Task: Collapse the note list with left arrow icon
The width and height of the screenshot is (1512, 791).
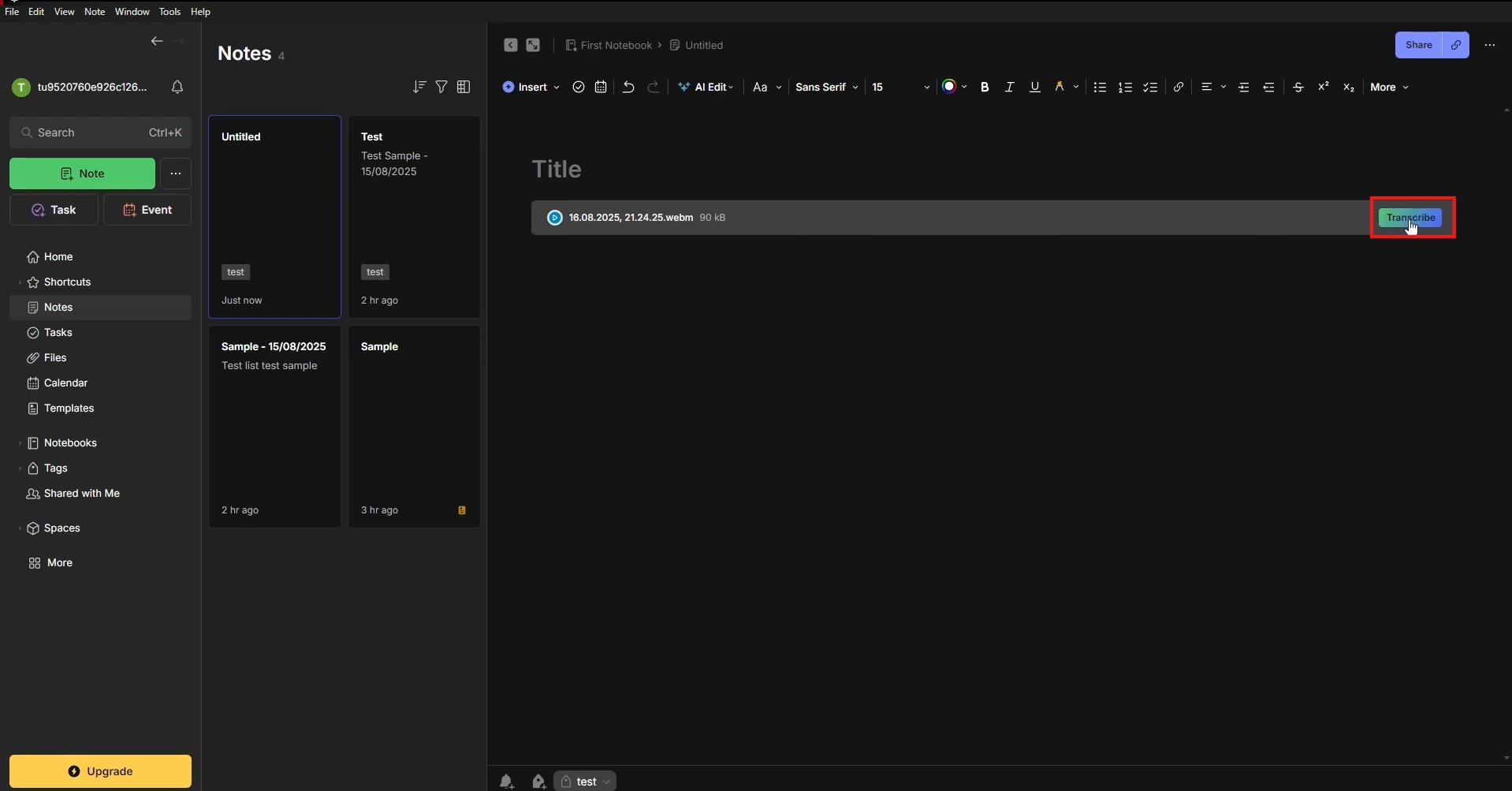Action: pyautogui.click(x=511, y=45)
